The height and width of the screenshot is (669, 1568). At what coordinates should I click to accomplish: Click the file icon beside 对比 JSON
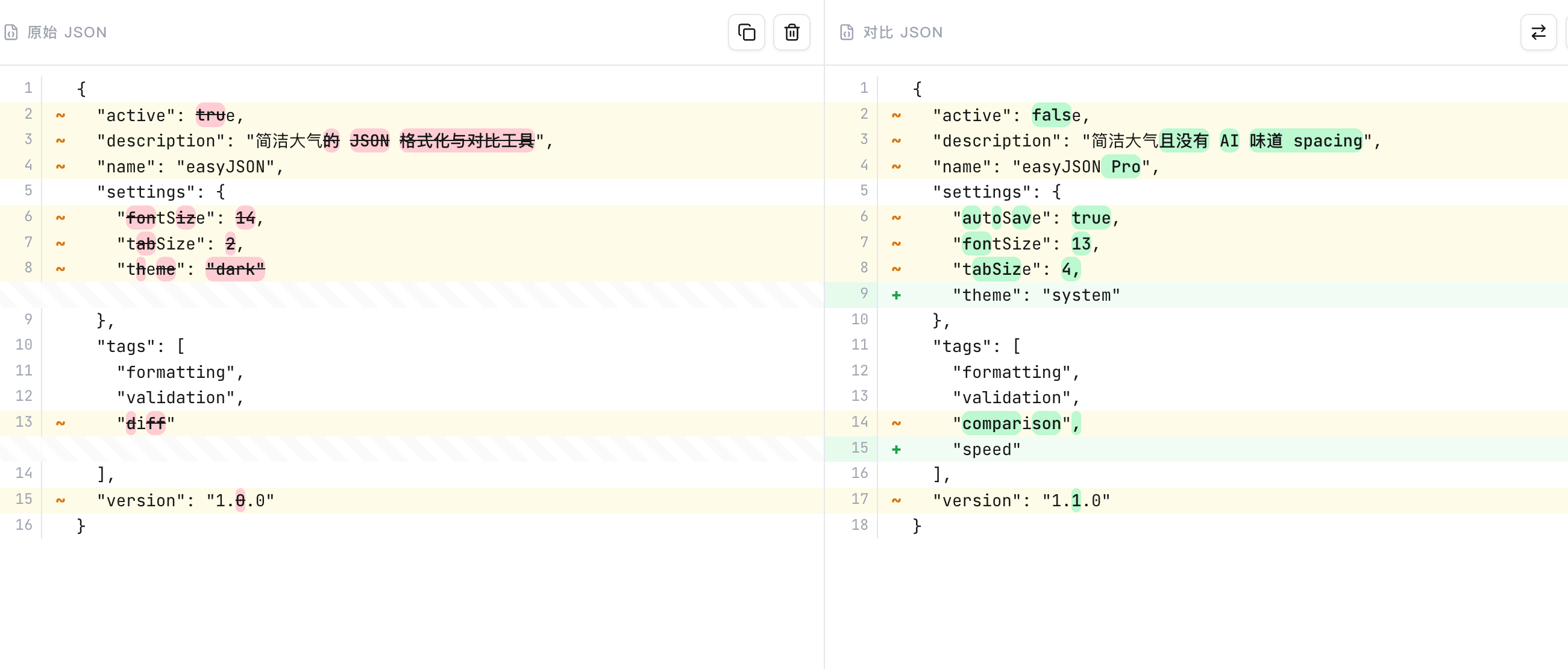(847, 33)
